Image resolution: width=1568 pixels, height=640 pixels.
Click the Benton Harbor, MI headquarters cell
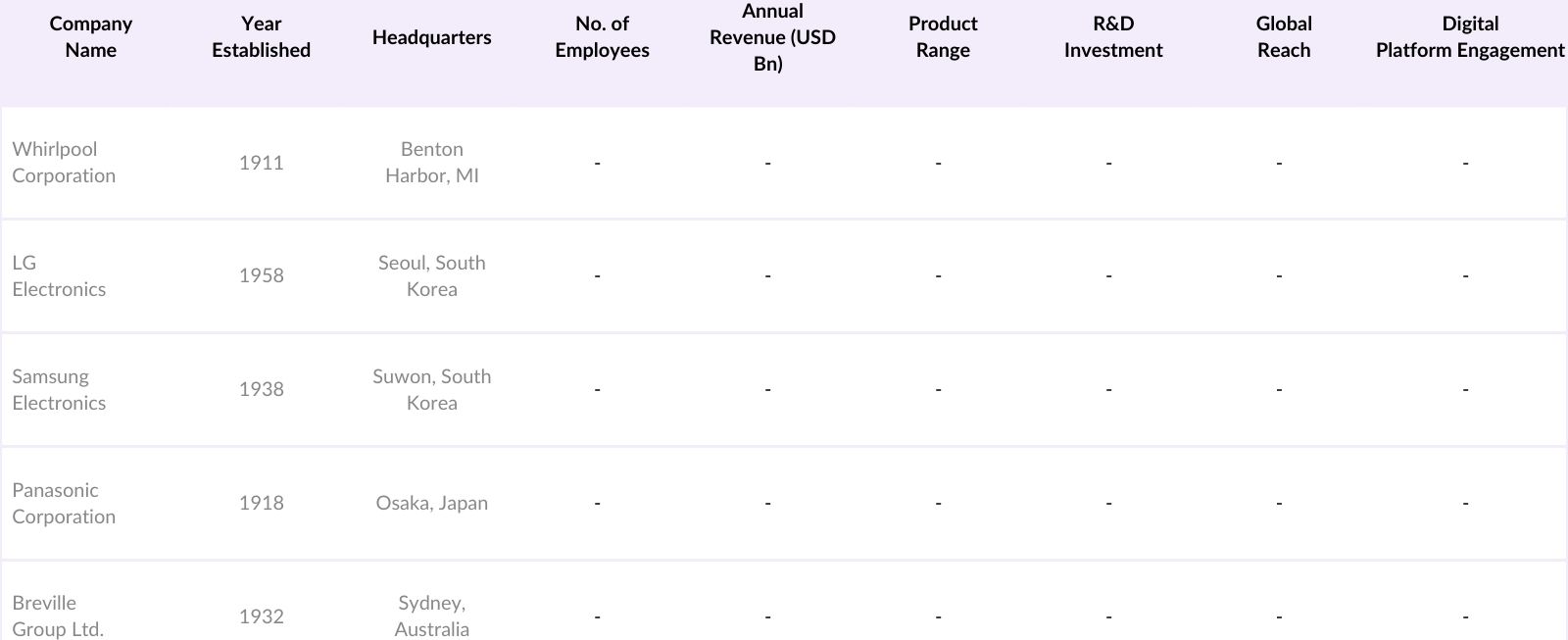pyautogui.click(x=431, y=163)
